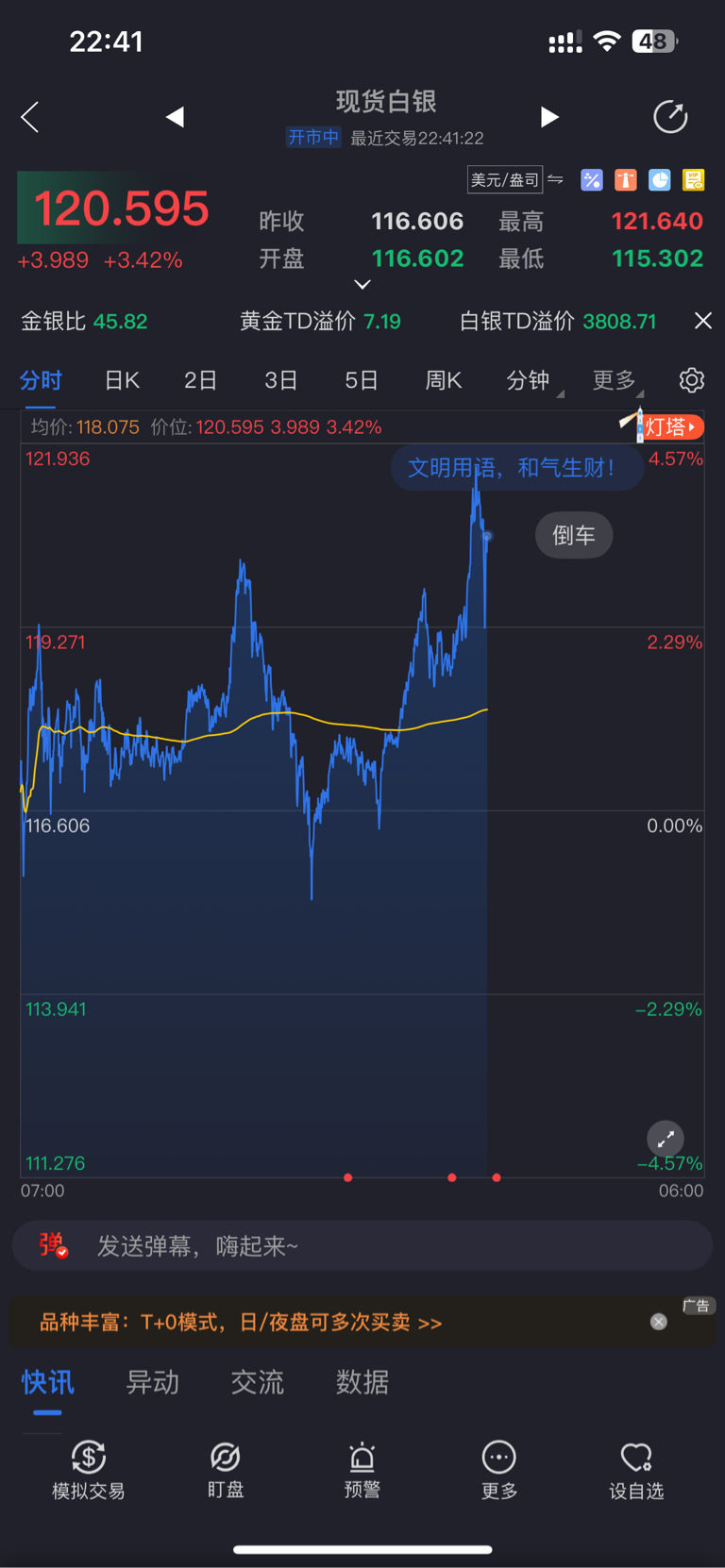Open the T+0模式 ad banner link

(241, 1323)
